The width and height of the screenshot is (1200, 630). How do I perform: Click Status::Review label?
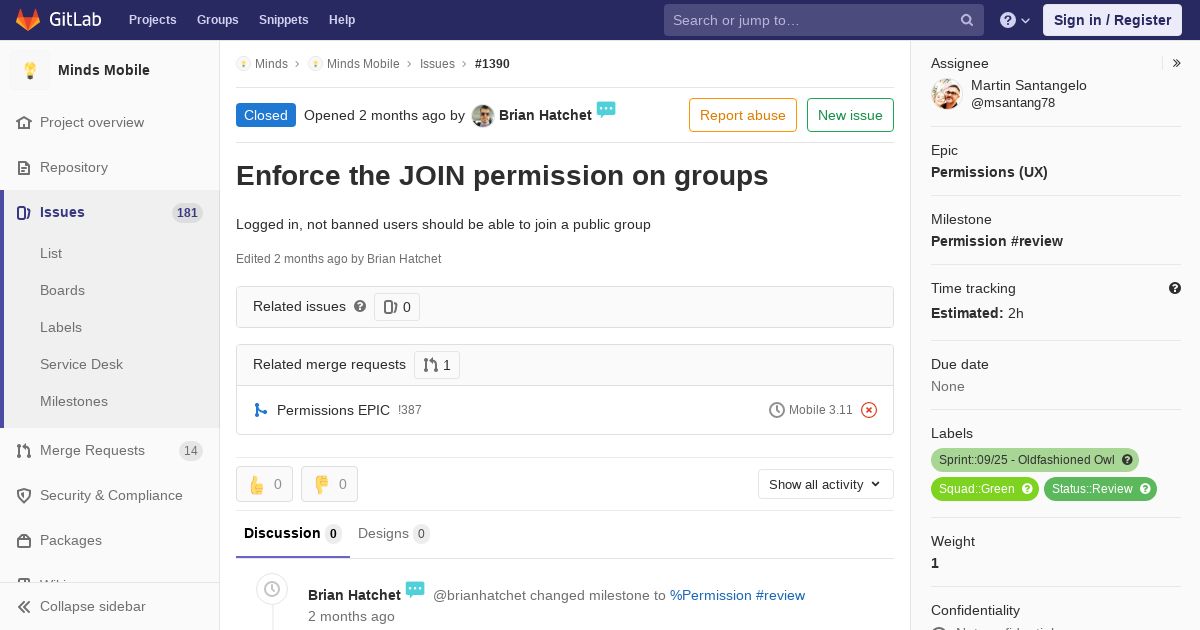point(1100,489)
